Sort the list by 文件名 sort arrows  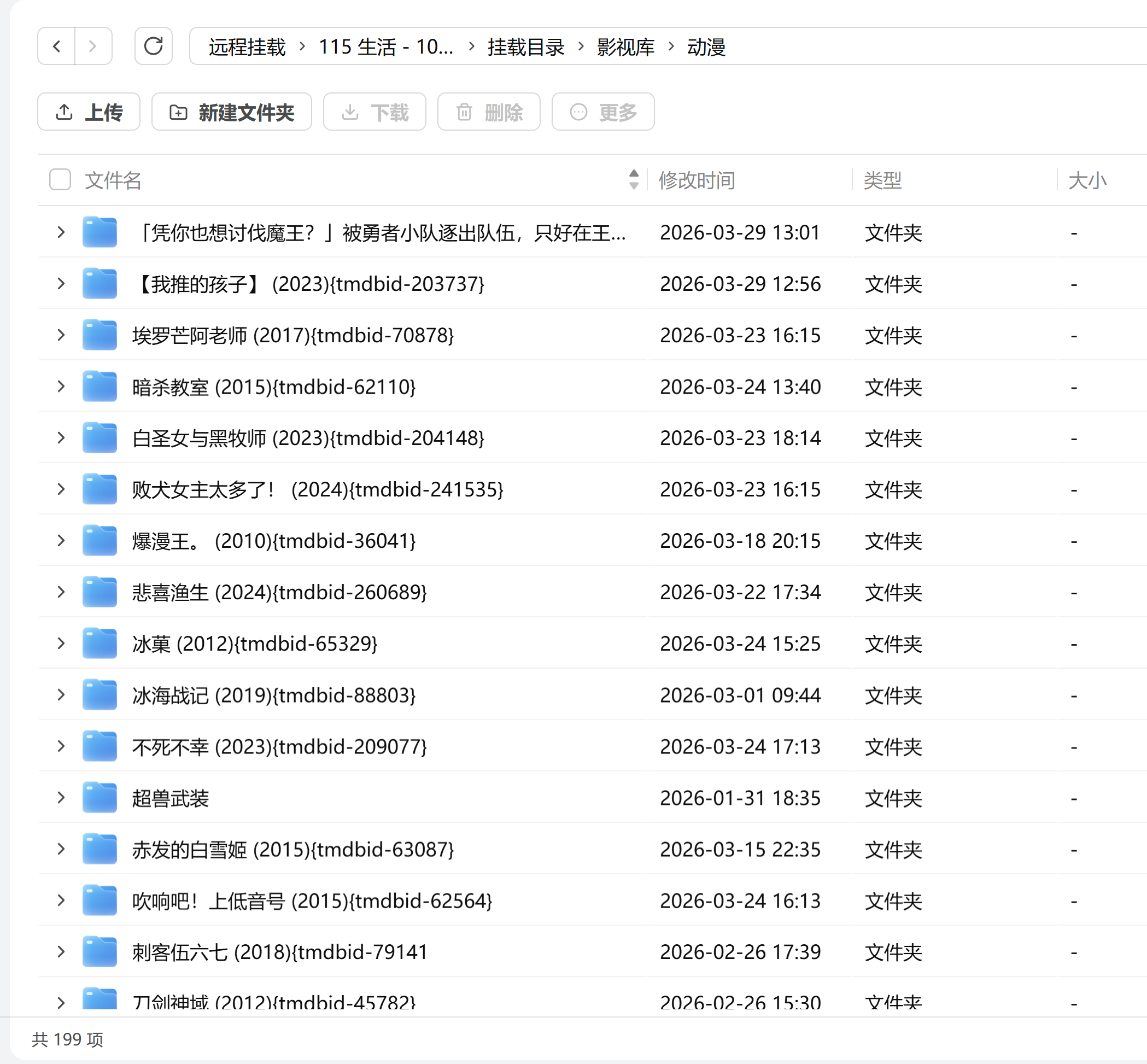coord(634,180)
